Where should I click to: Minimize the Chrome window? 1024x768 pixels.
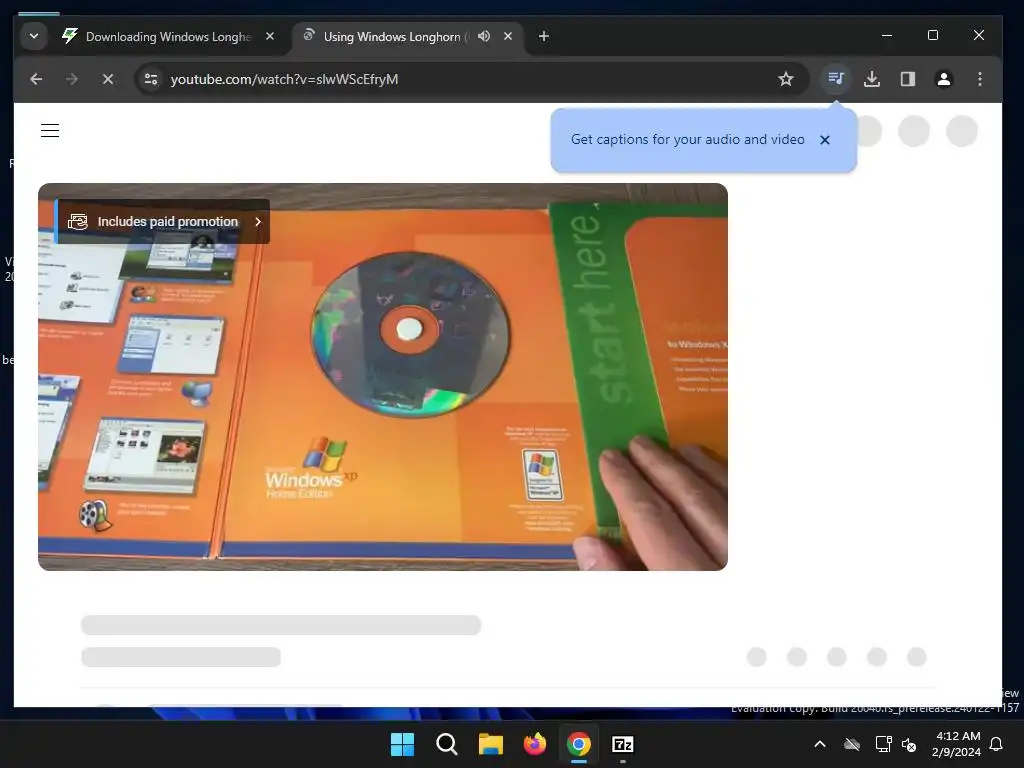[887, 35]
